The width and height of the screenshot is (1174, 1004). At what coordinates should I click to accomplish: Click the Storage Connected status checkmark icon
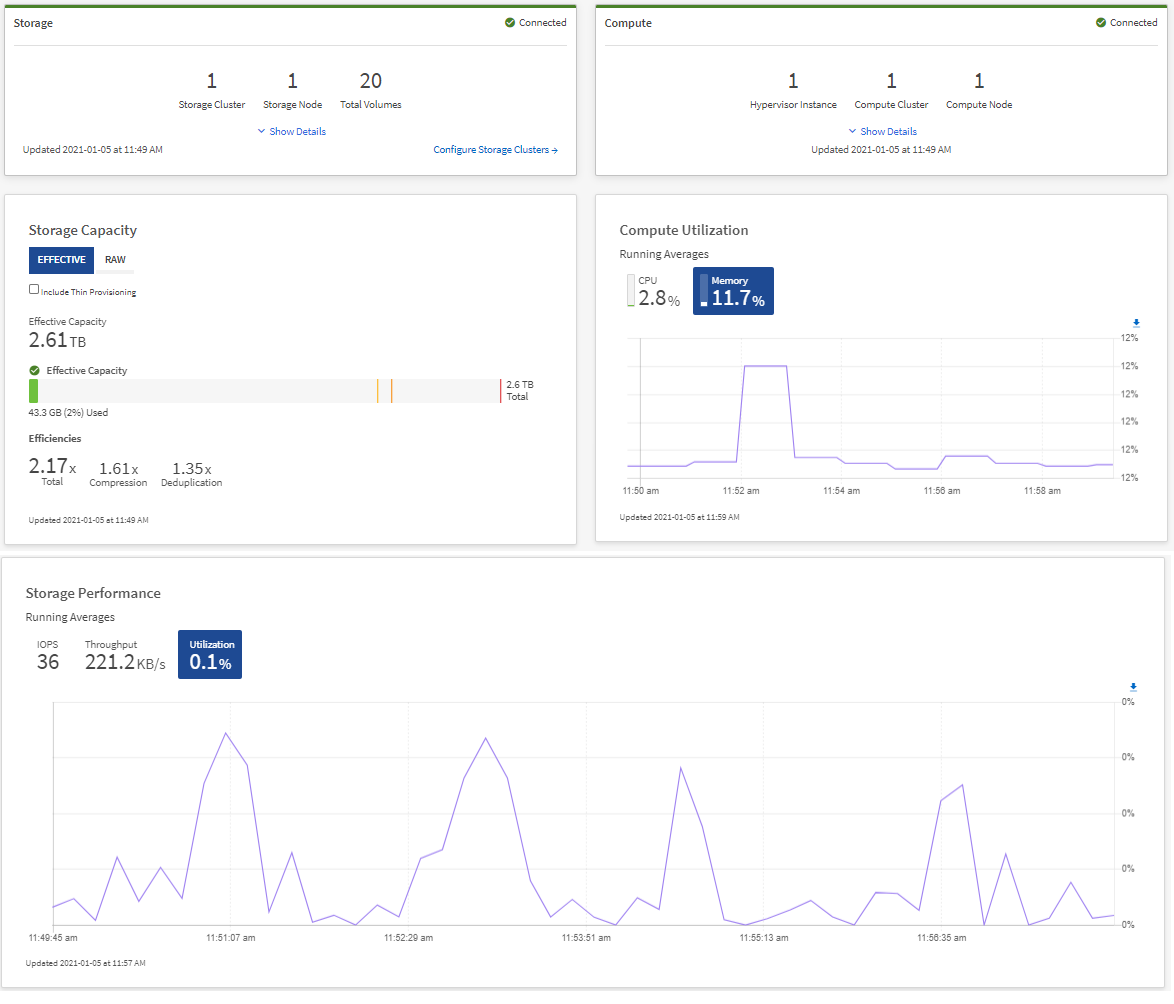[x=510, y=23]
